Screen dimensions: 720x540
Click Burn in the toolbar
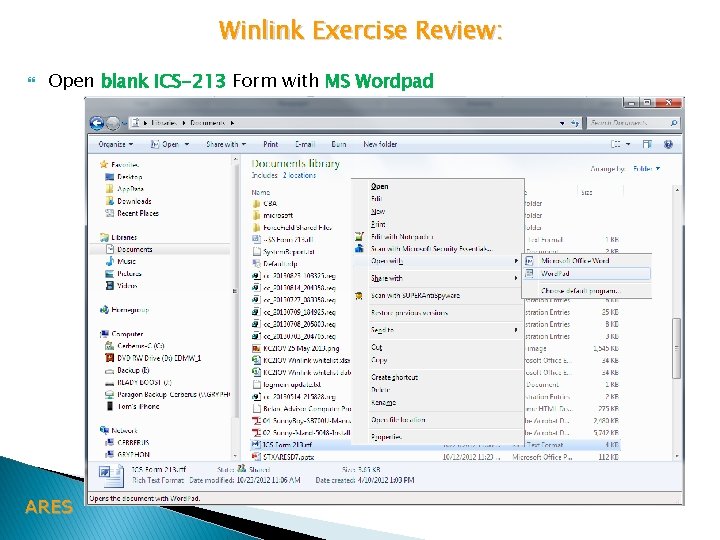pyautogui.click(x=338, y=144)
